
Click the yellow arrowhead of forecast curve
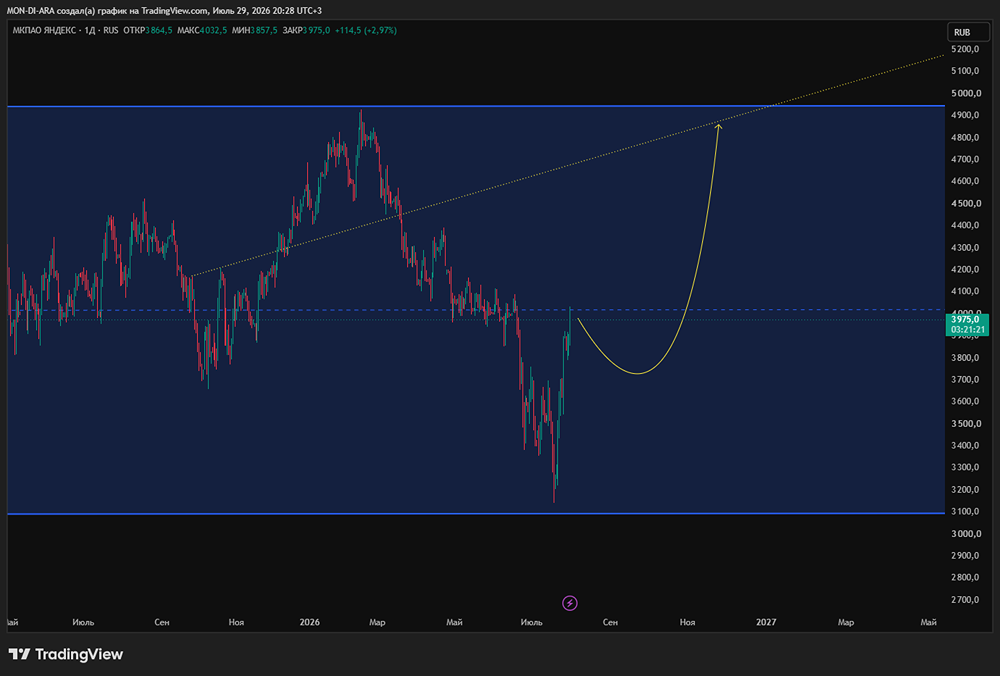pyautogui.click(x=718, y=127)
